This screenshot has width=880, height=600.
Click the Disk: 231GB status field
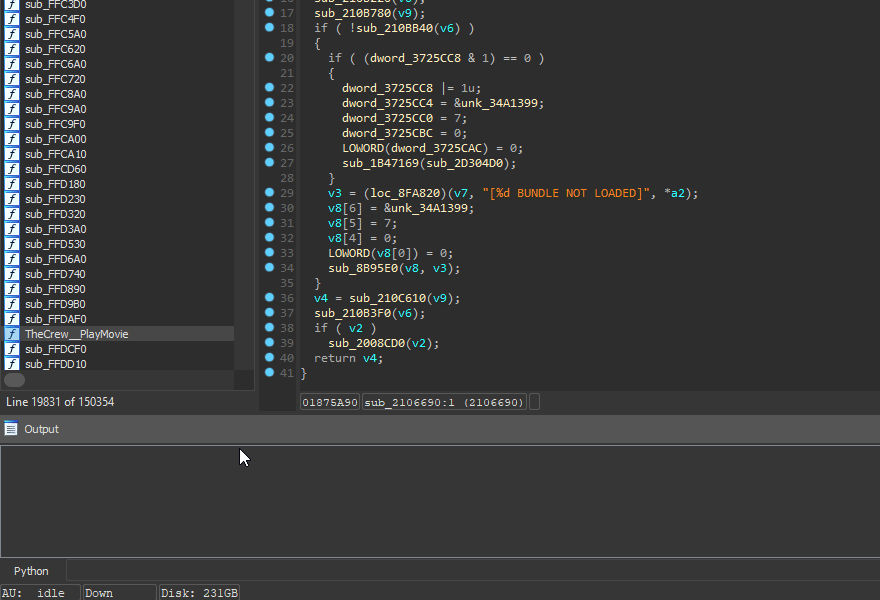coord(200,593)
